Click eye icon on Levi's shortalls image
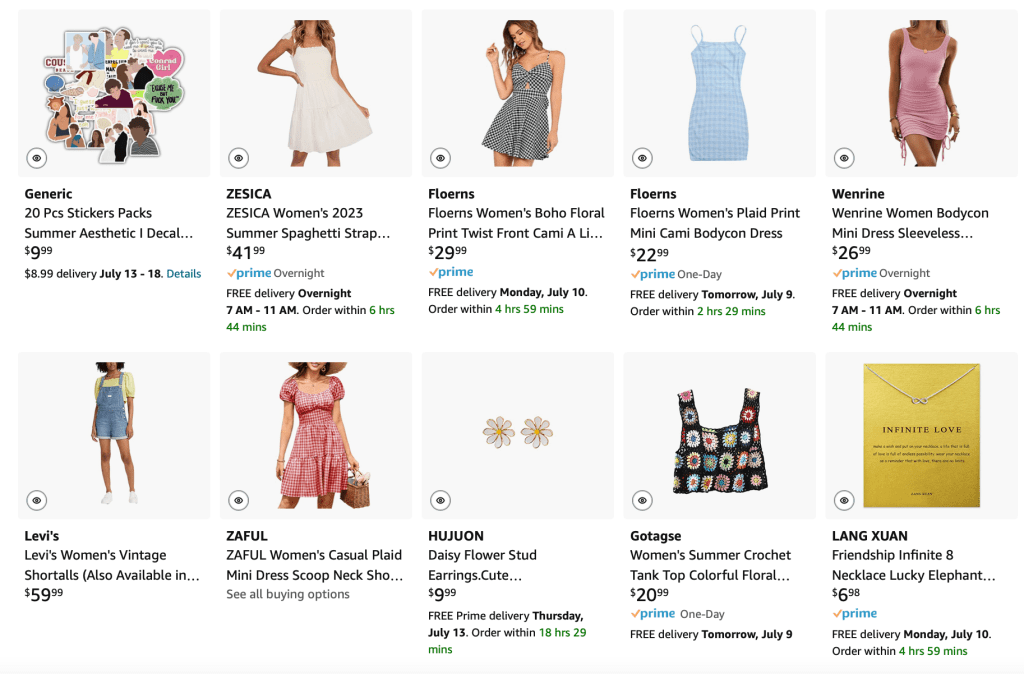The height and width of the screenshot is (674, 1024). coord(36,500)
